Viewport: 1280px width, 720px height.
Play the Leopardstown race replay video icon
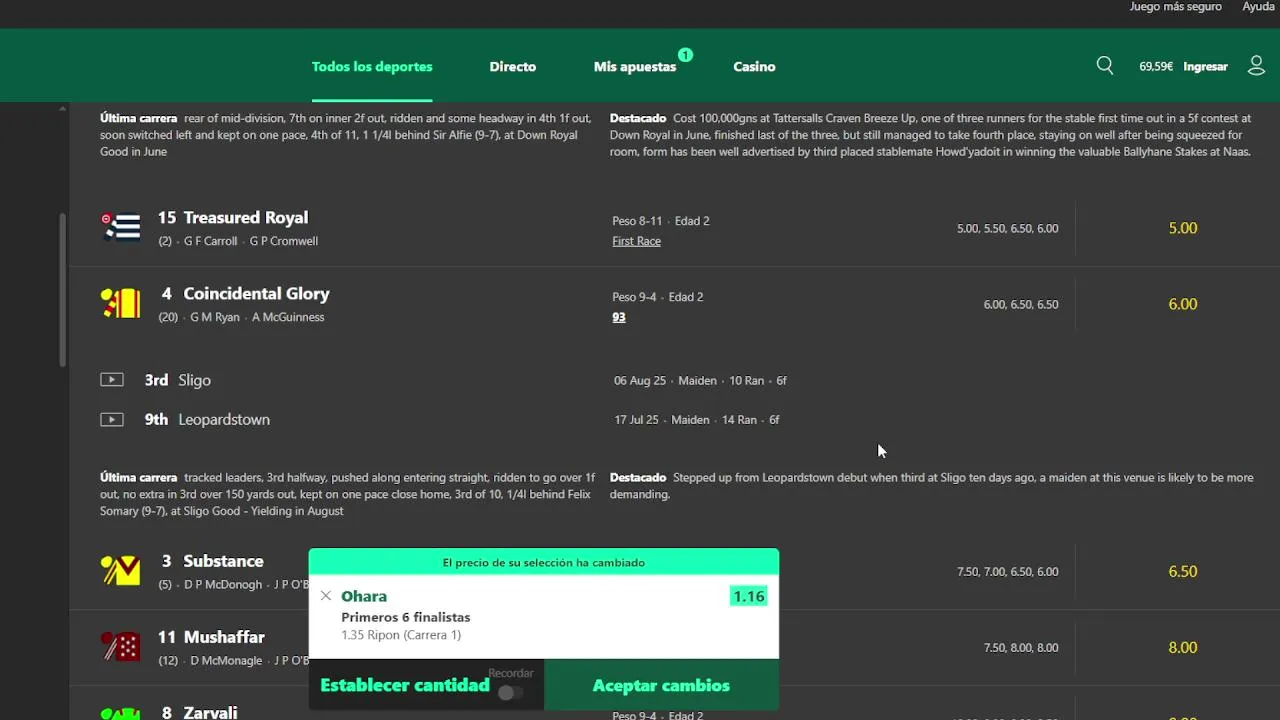tap(112, 419)
